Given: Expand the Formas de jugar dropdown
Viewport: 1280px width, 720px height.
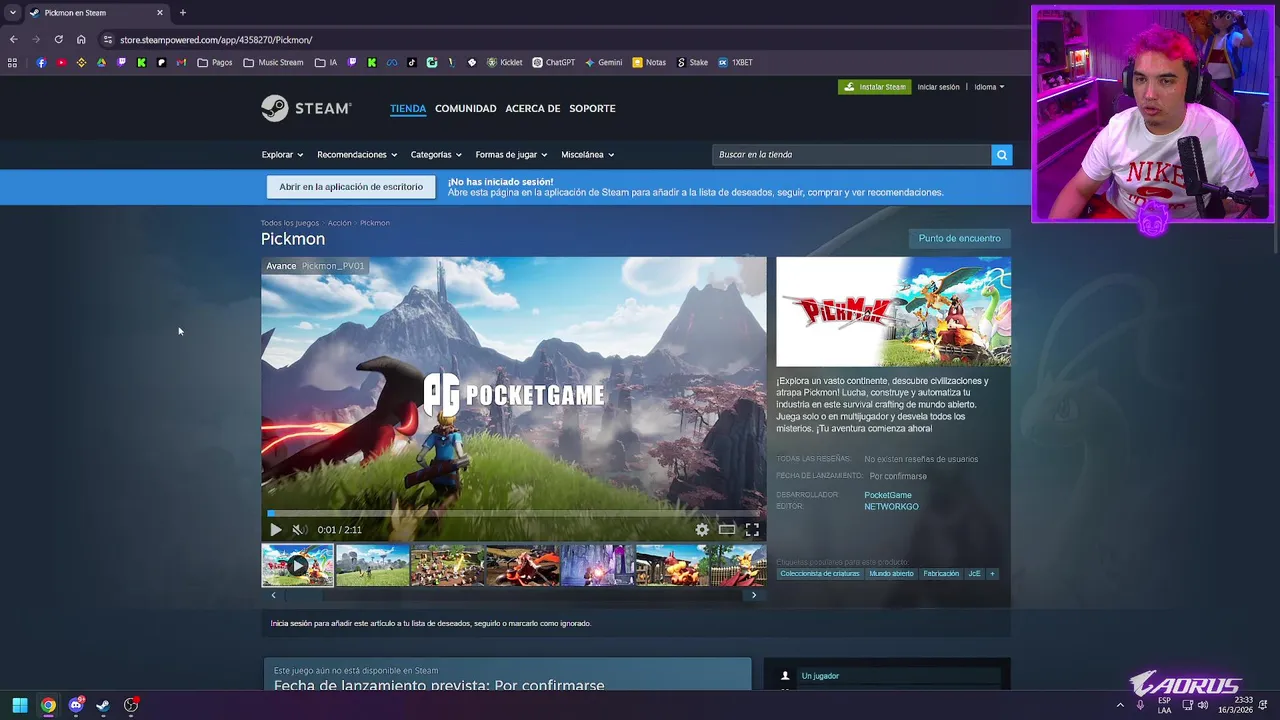Looking at the screenshot, I should pos(511,155).
